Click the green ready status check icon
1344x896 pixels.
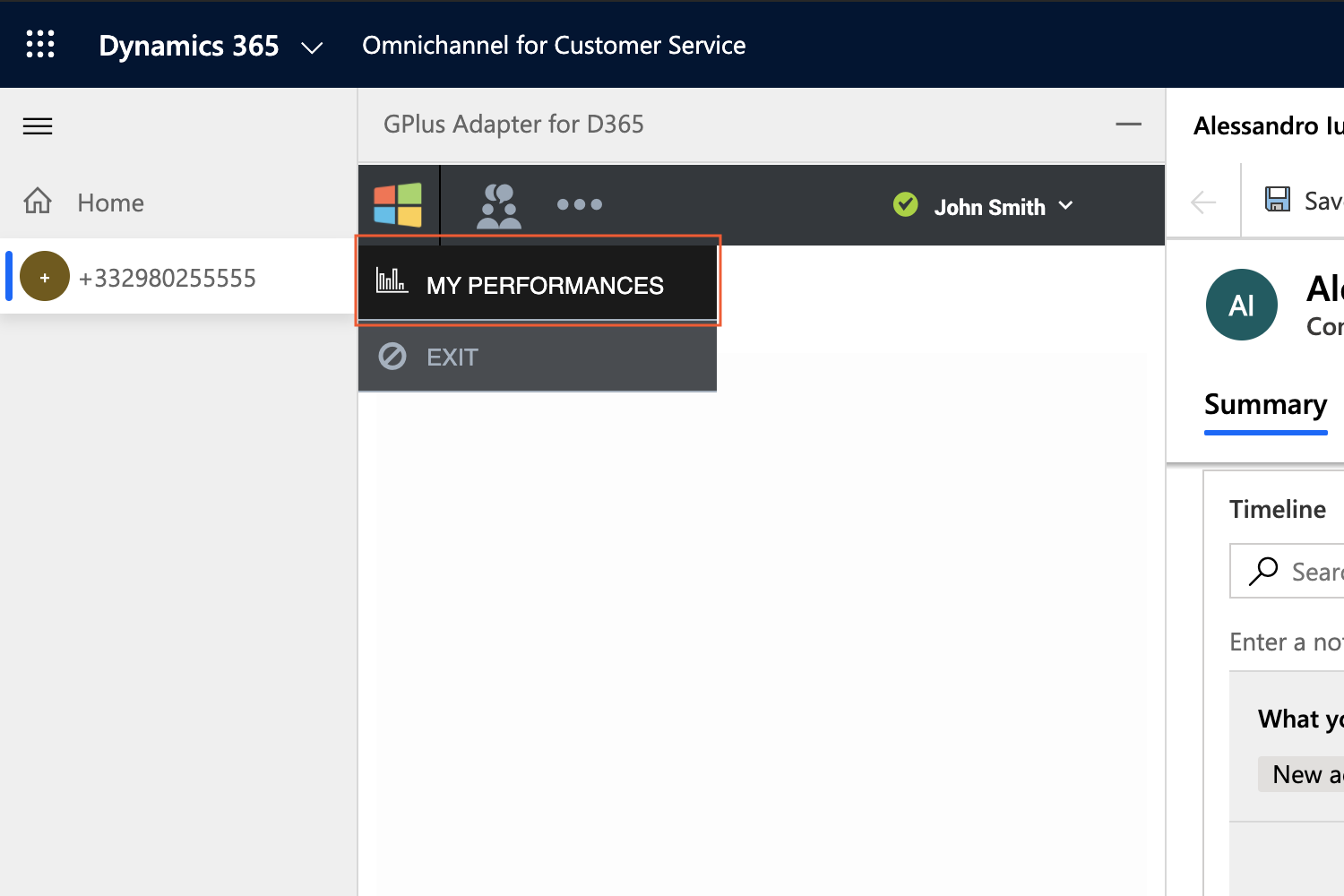click(x=906, y=205)
